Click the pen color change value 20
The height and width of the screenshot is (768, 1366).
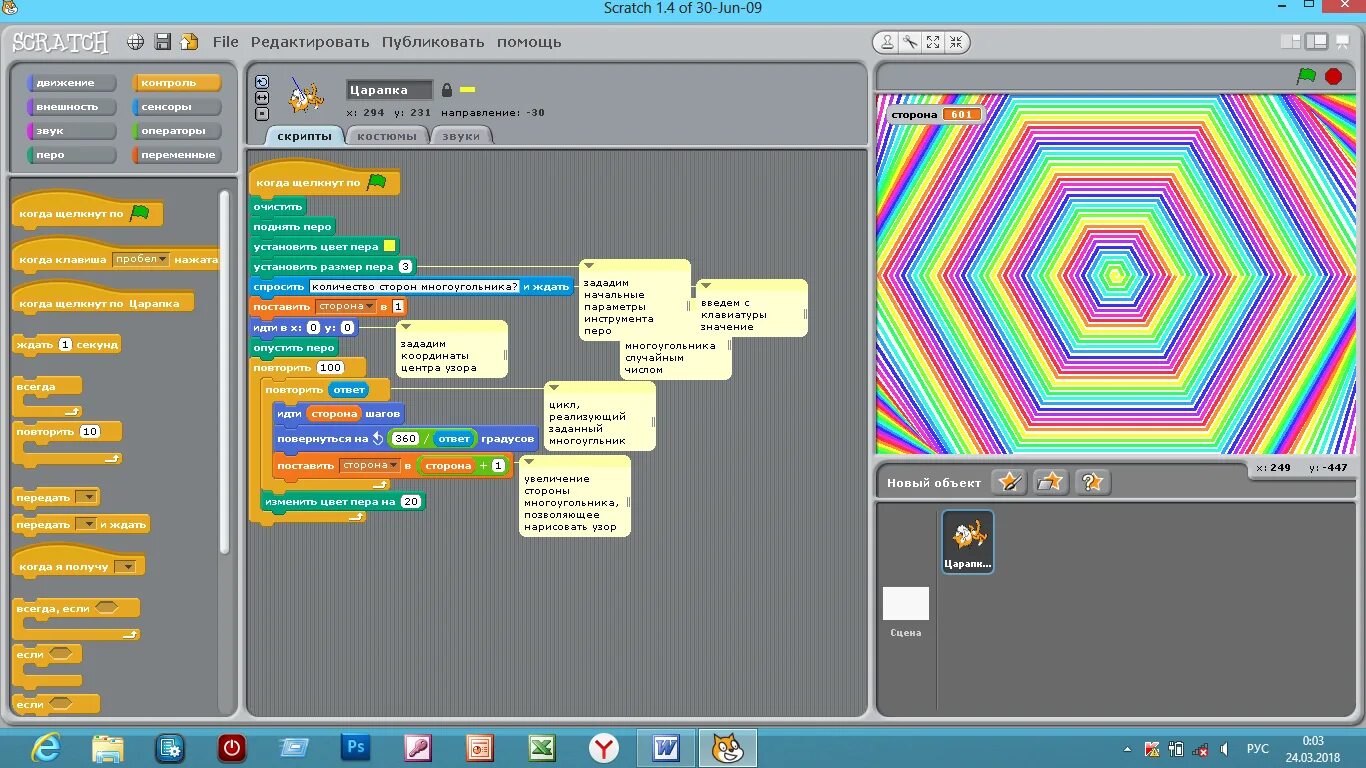(411, 501)
